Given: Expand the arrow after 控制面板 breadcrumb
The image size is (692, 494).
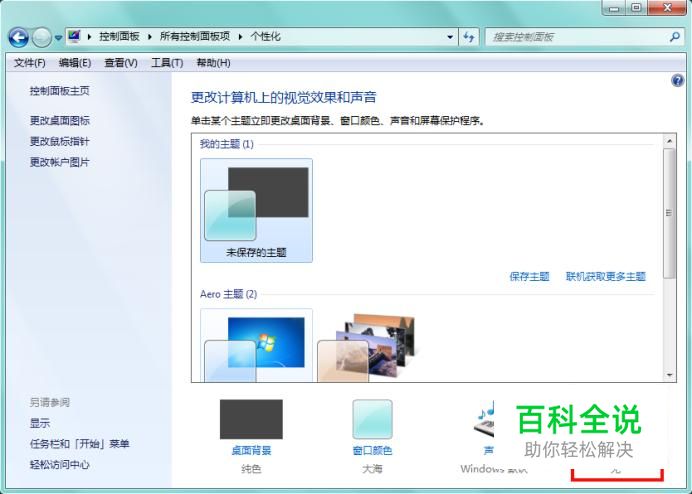Looking at the screenshot, I should (150, 37).
